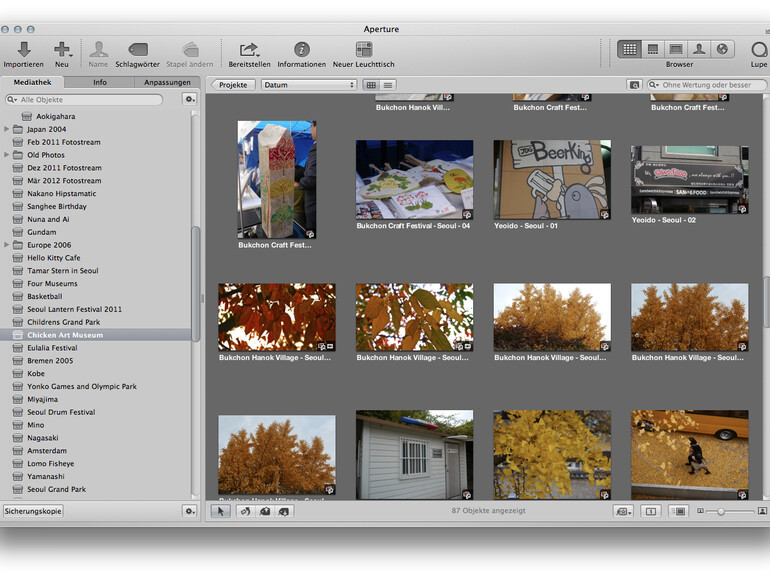Click the Importieren arrow icon

[24, 49]
